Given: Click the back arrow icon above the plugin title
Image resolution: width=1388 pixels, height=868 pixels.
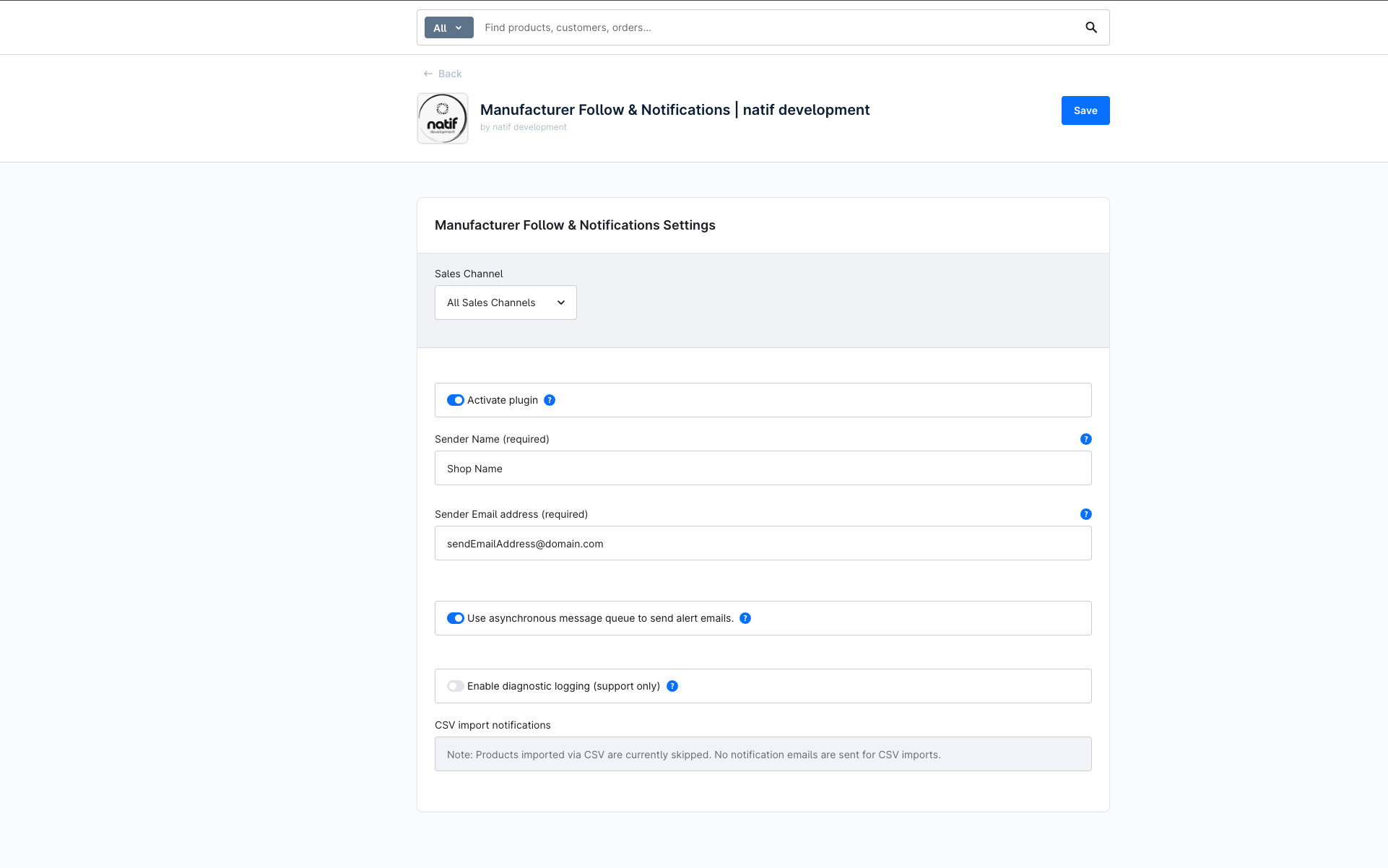Looking at the screenshot, I should (428, 73).
